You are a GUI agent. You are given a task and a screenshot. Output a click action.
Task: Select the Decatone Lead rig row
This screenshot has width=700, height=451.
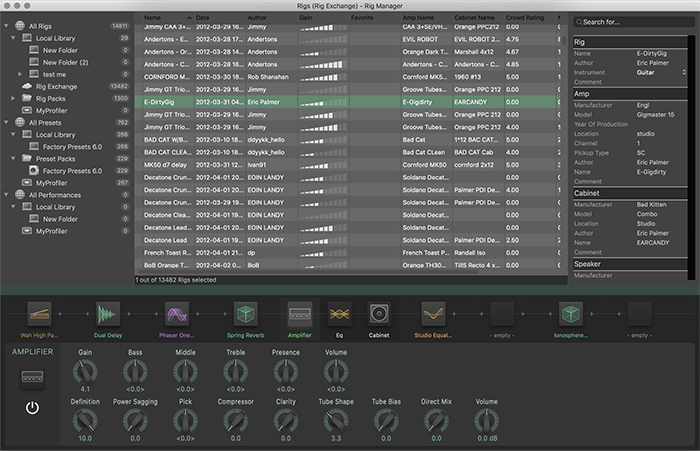[x=347, y=240]
